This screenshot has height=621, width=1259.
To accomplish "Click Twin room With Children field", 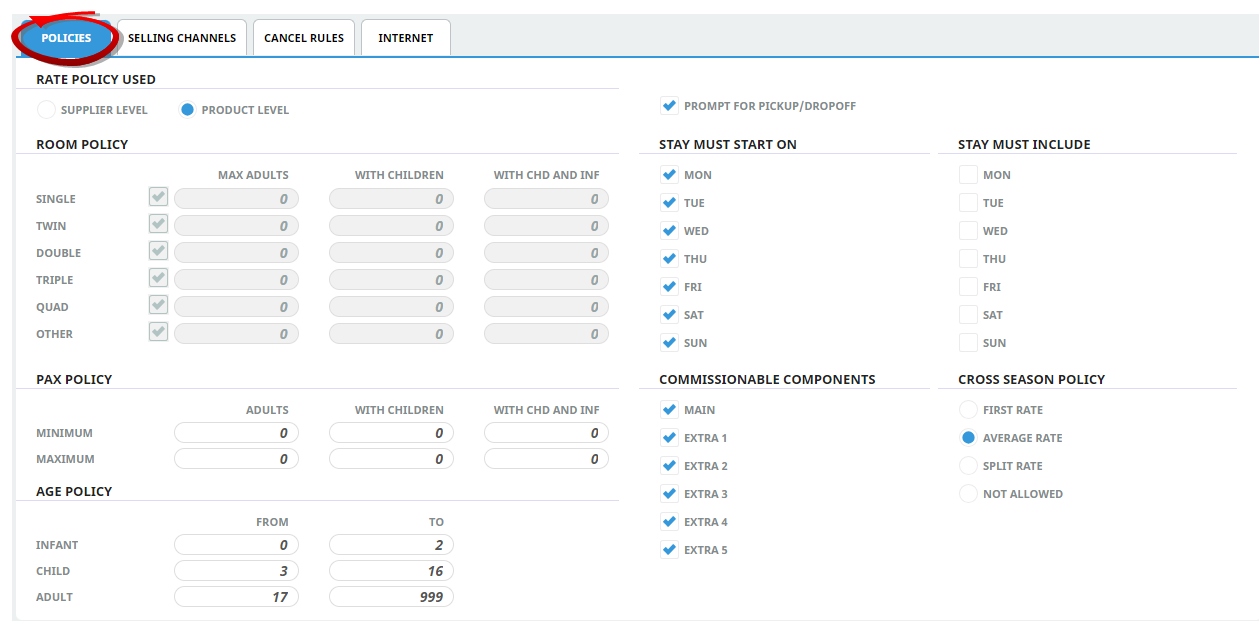I will pos(391,226).
